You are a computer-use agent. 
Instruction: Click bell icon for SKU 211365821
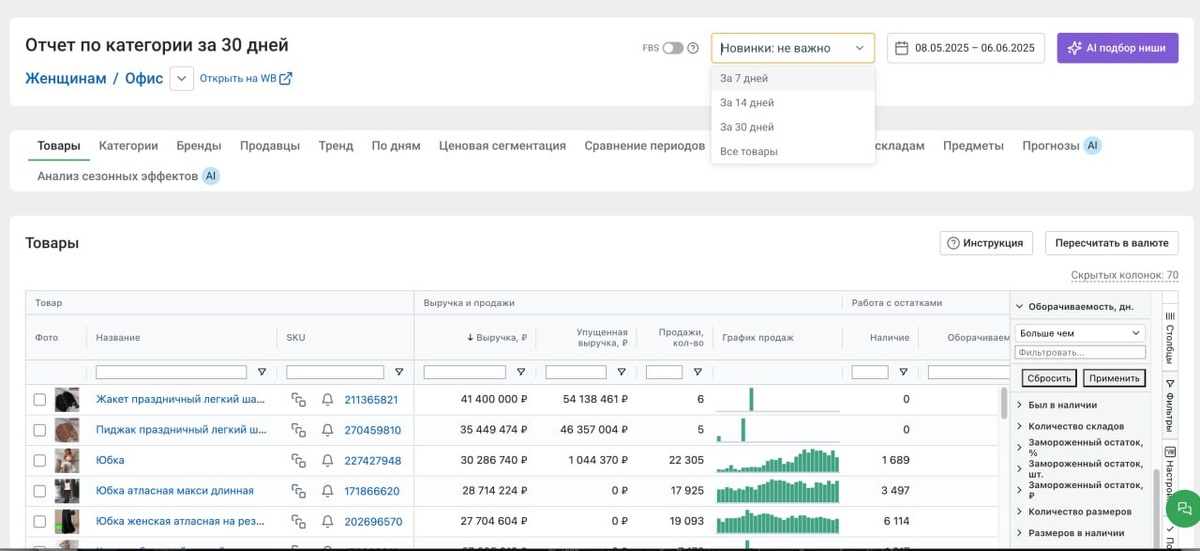pos(327,400)
